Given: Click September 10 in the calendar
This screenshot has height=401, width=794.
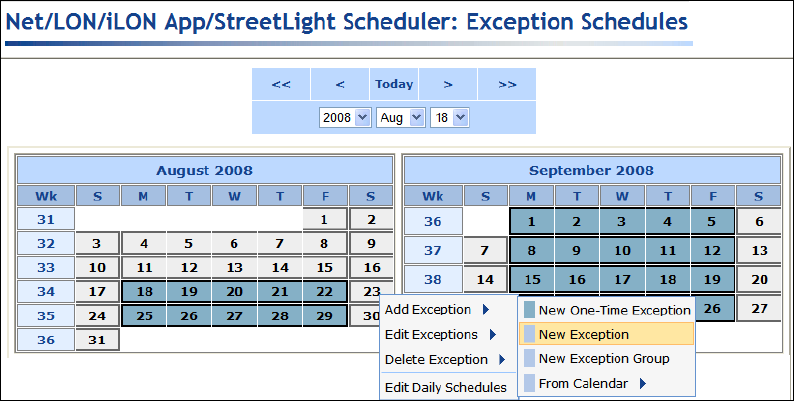Looking at the screenshot, I should pyautogui.click(x=621, y=250).
